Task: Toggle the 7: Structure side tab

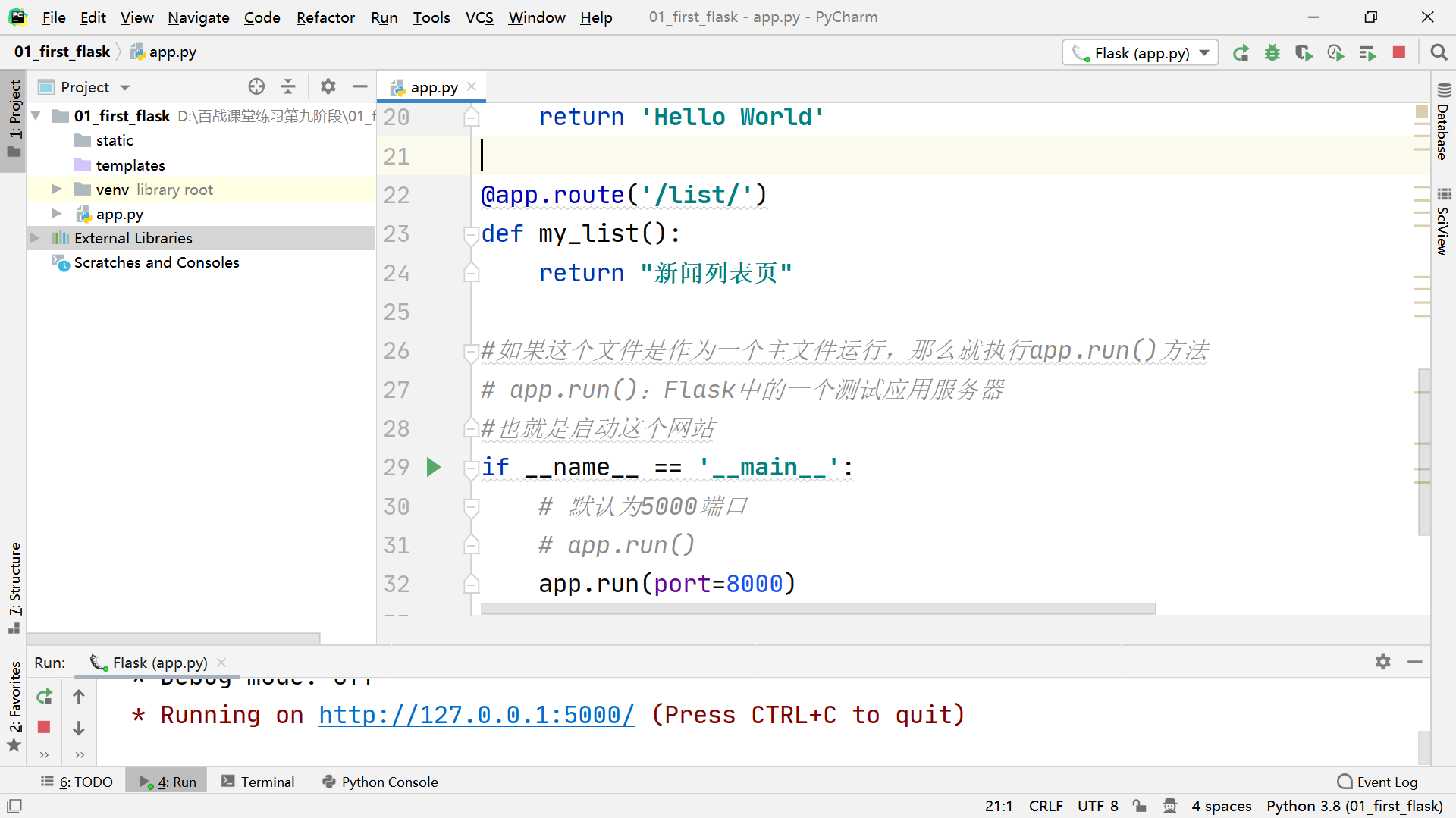Action: [14, 588]
